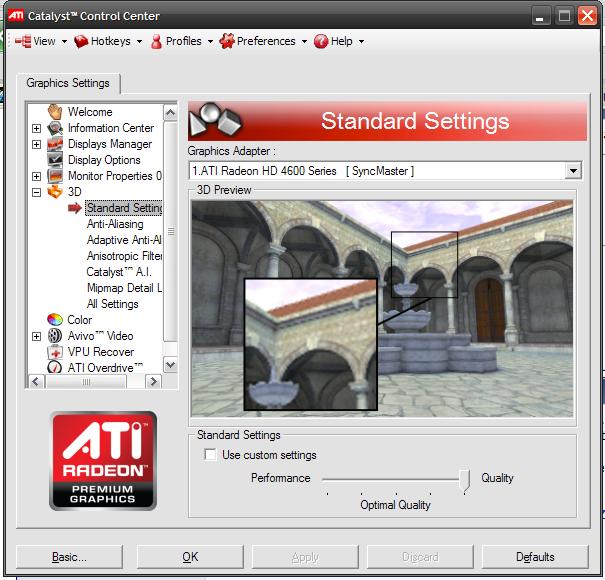Open the View menu dropdown arrow
Viewport: 605px width, 580px height.
coord(64,41)
